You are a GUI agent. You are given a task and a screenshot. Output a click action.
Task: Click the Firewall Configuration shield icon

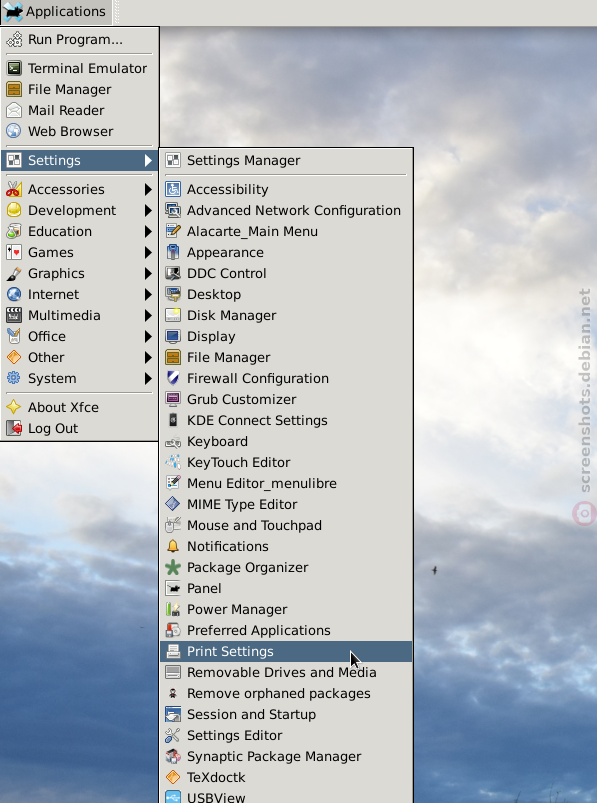coord(173,378)
